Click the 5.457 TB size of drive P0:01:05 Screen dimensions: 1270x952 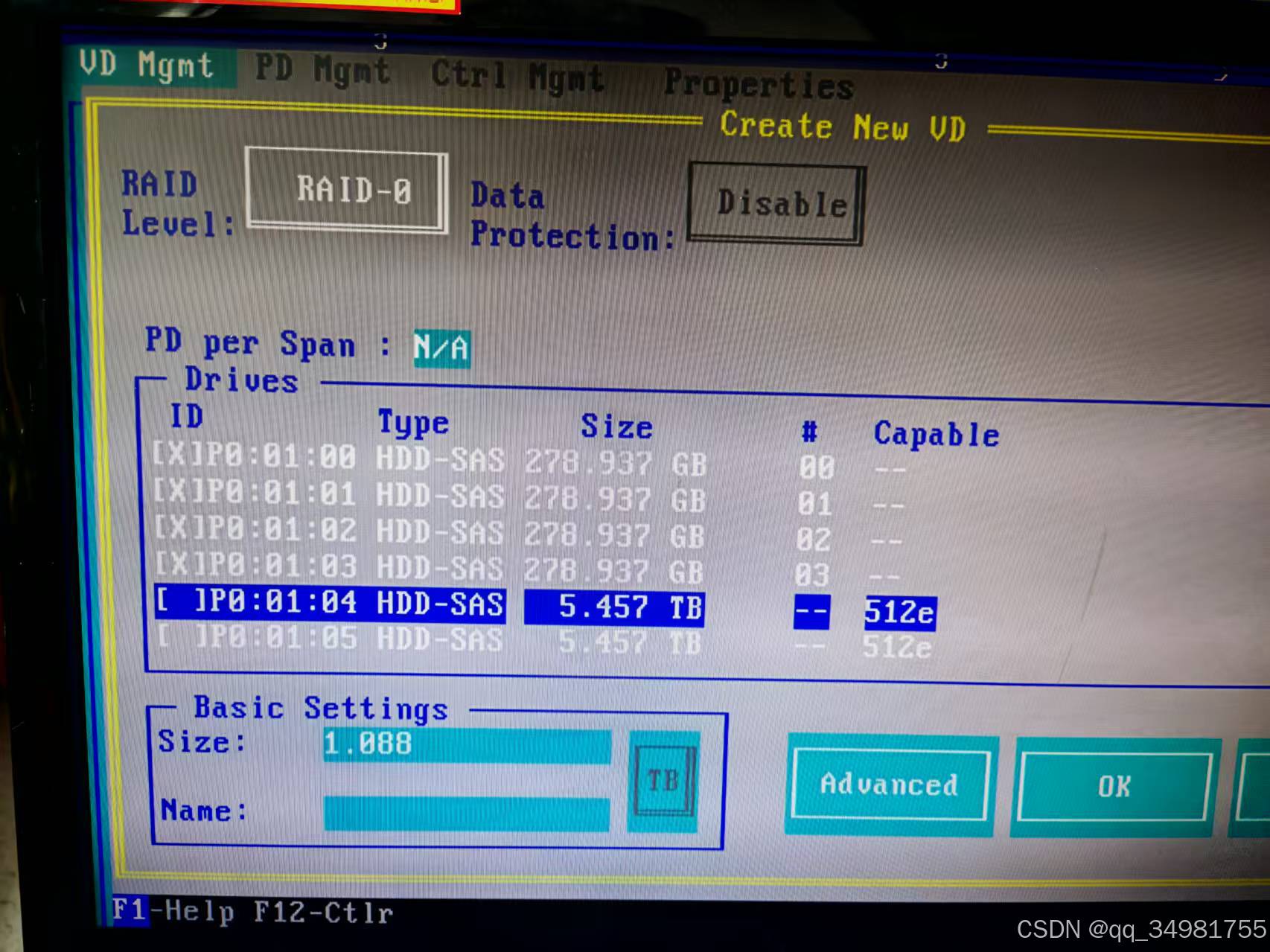(x=630, y=642)
